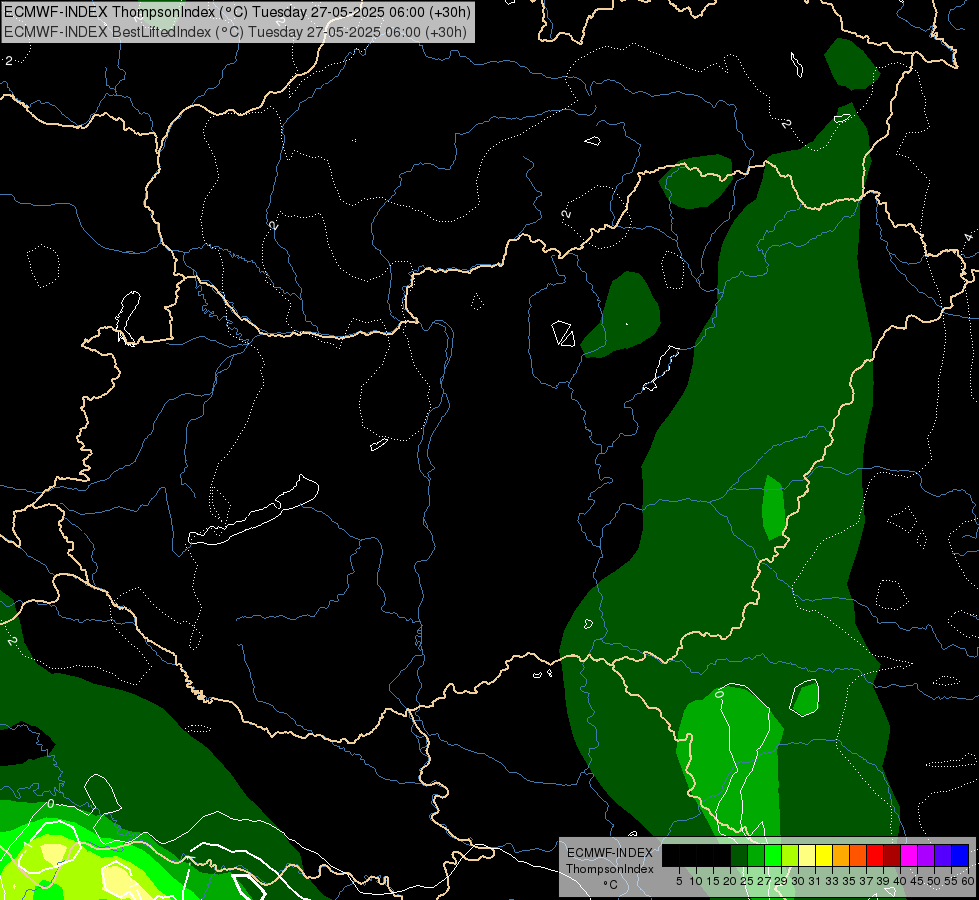Select the magenta 40-45 legend swatch

click(x=909, y=855)
